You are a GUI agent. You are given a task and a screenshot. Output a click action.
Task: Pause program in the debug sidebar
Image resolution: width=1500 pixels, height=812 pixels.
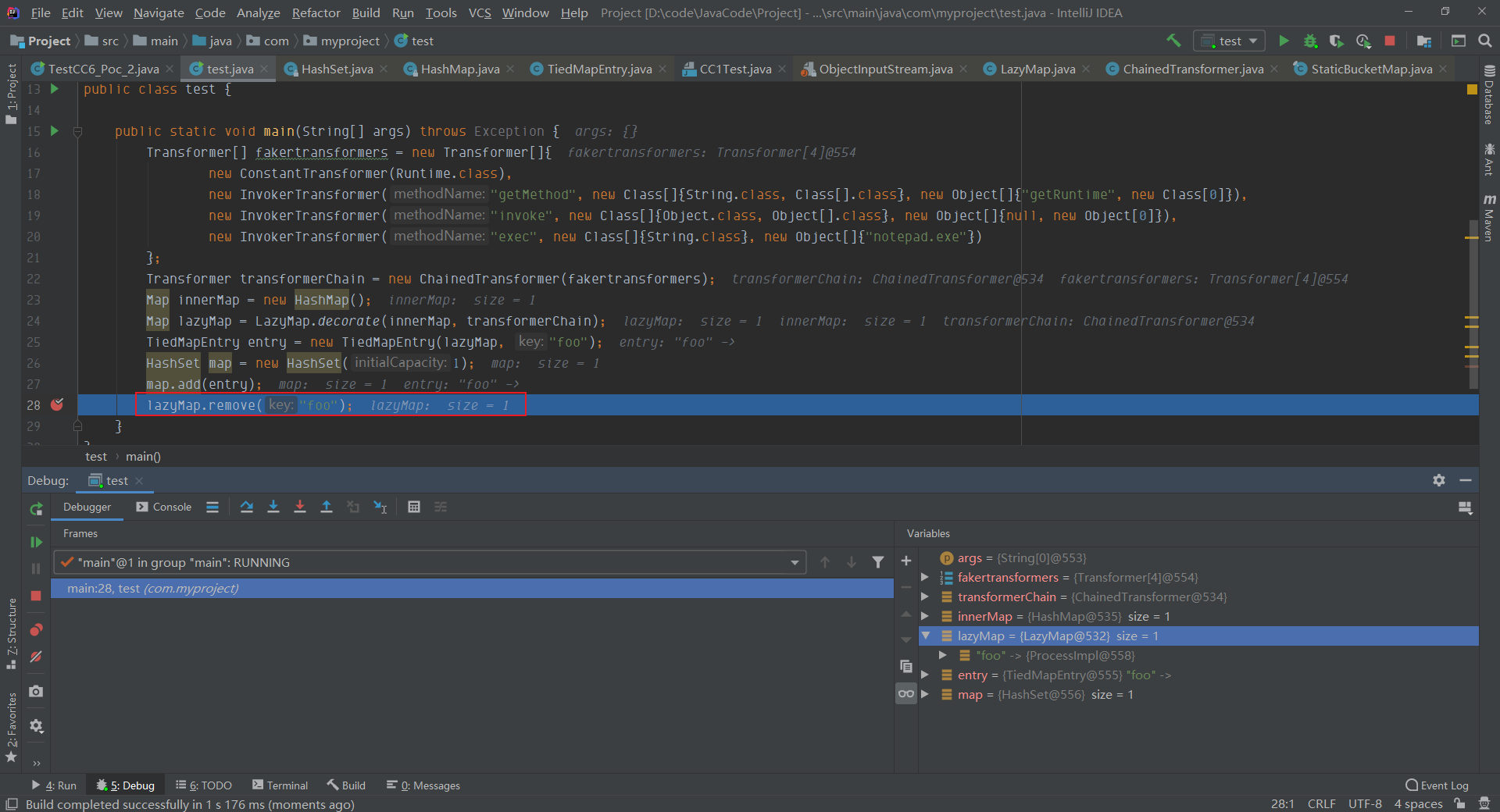tap(36, 568)
